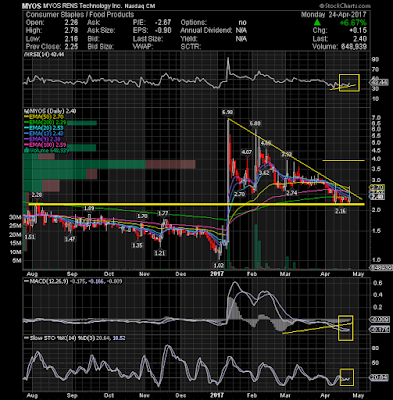Image resolution: width=393 pixels, height=400 pixels.
Task: Click the 2.74 price label
Action: tap(292, 193)
